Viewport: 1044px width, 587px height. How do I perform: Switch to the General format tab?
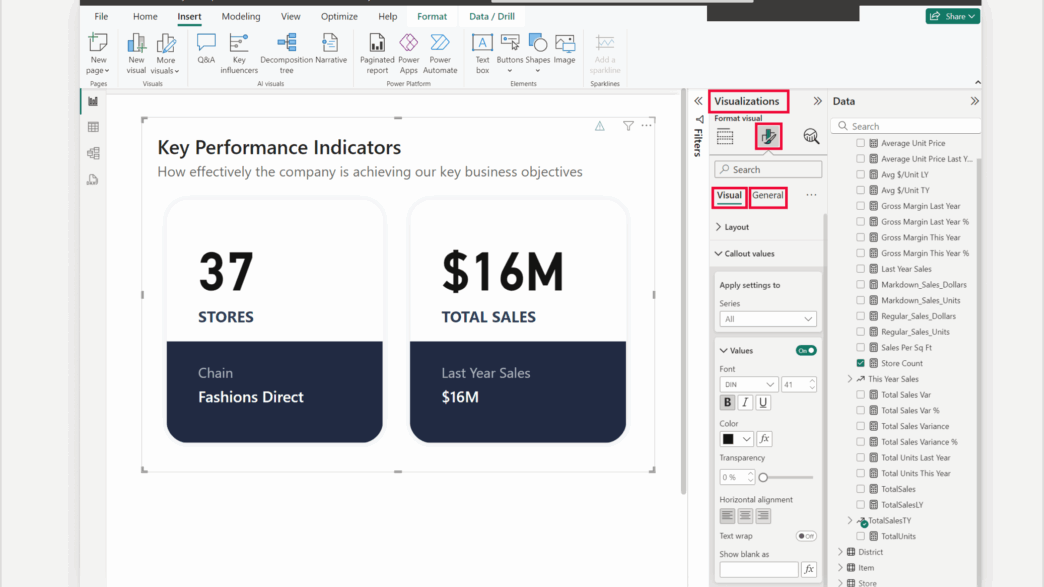(x=768, y=196)
